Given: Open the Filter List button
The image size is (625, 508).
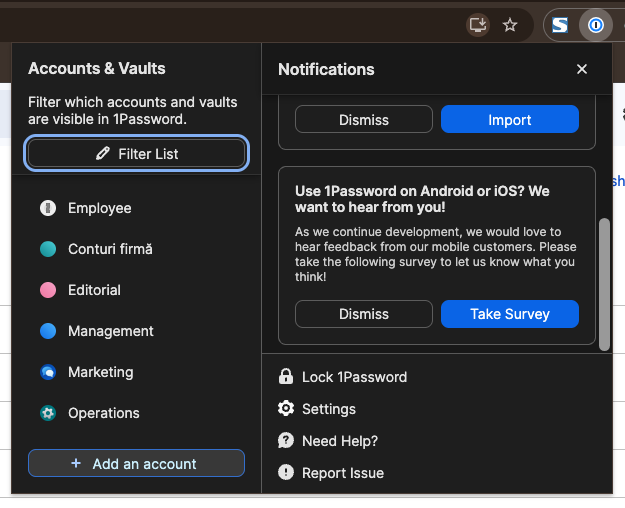Looking at the screenshot, I should [136, 154].
